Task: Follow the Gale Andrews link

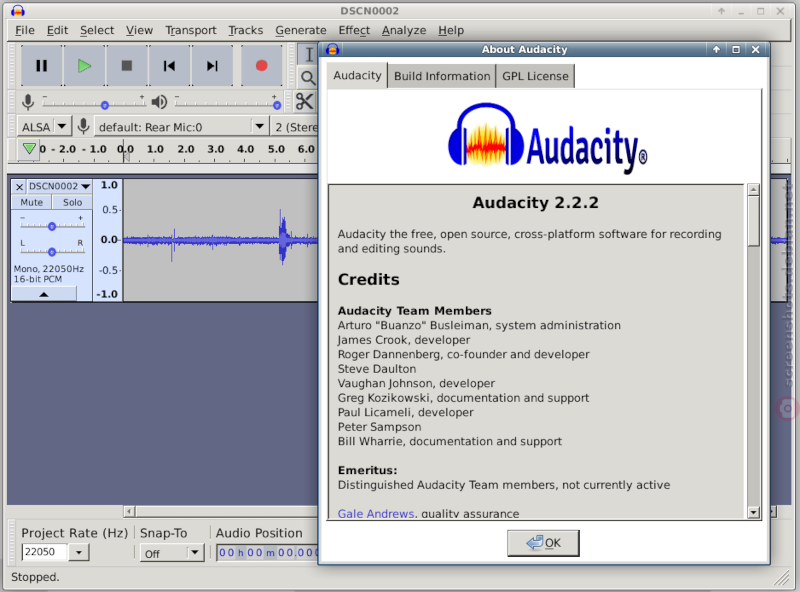Action: click(376, 513)
